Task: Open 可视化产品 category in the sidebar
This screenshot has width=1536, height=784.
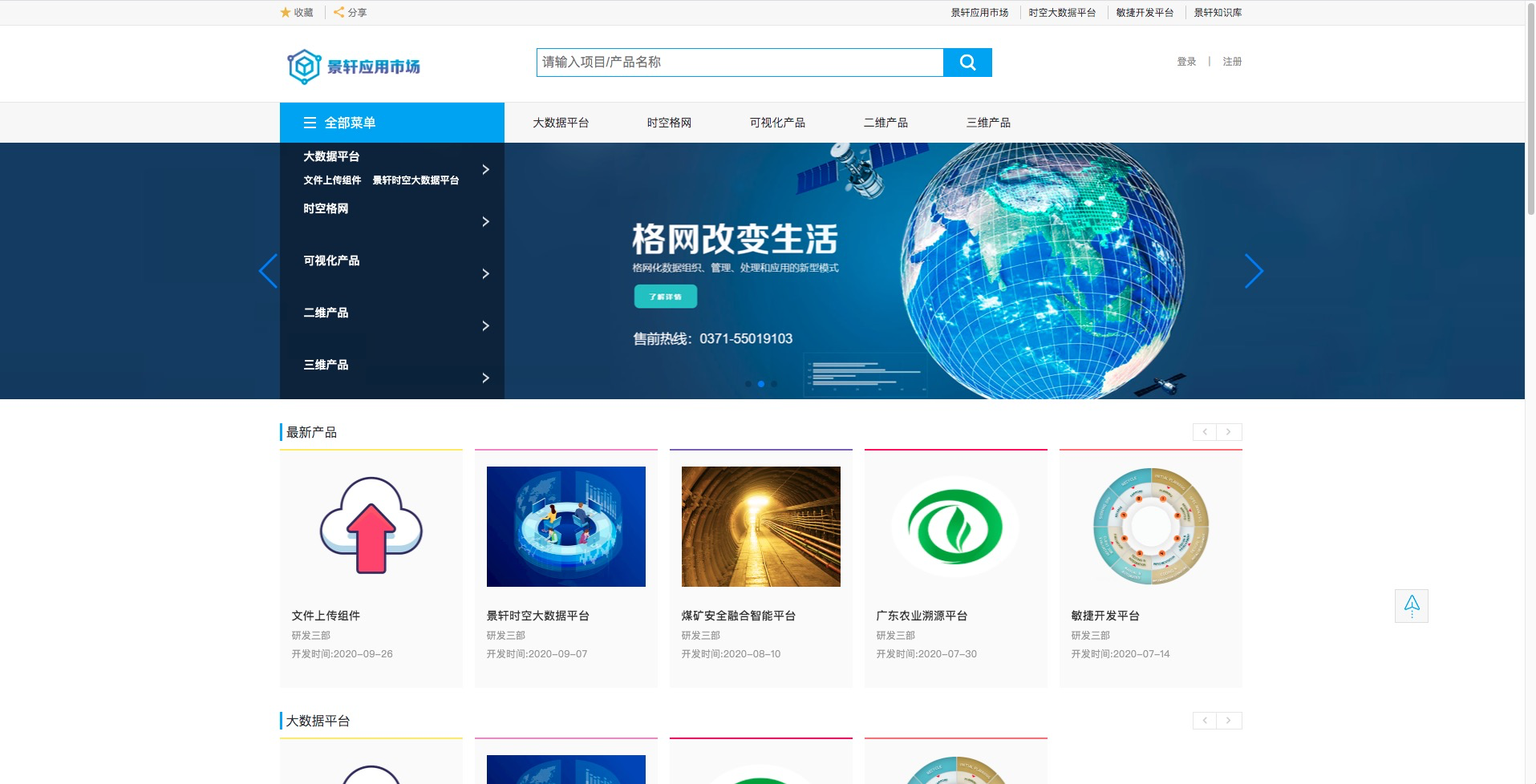Action: [x=331, y=261]
